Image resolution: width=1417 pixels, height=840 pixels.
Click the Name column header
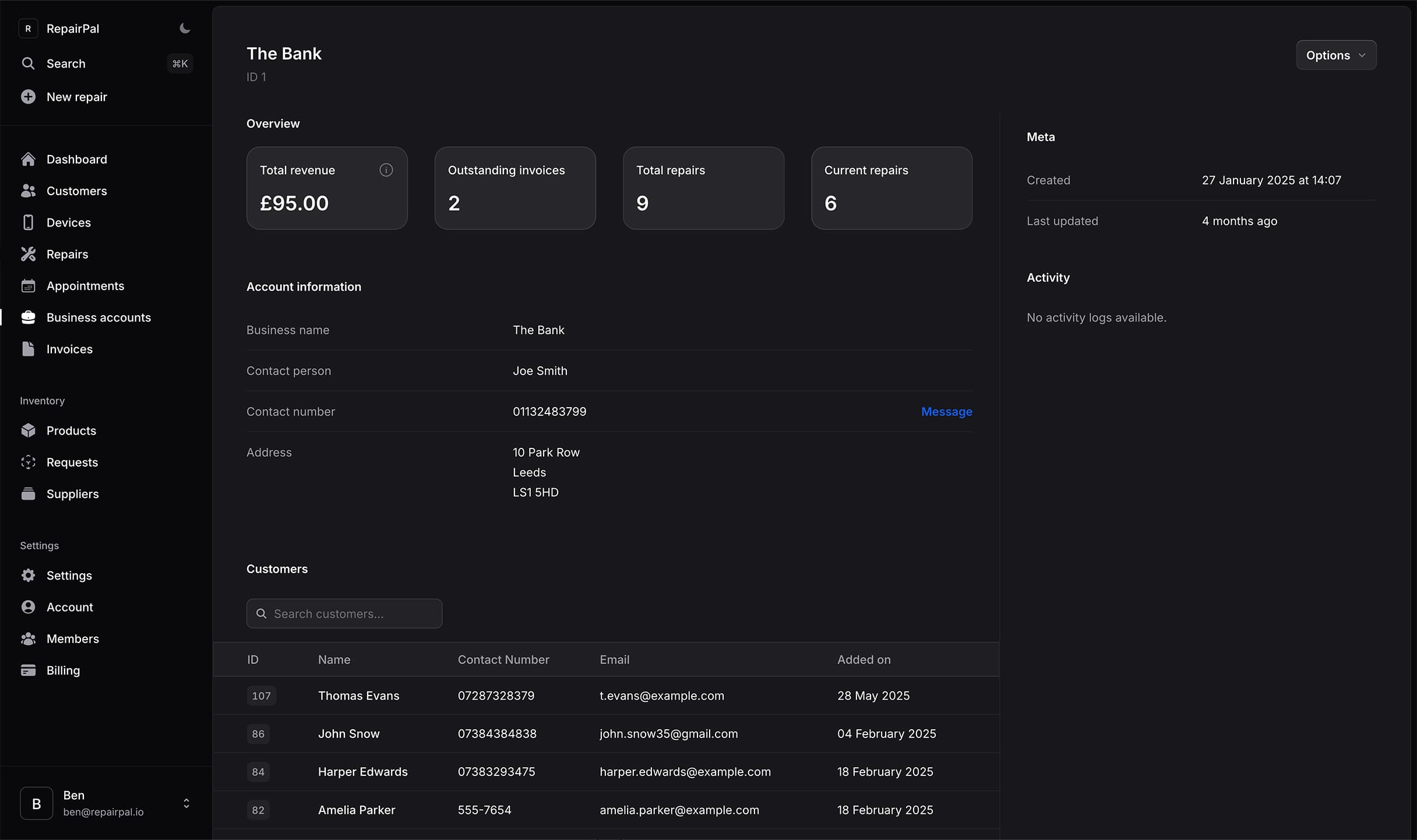click(334, 660)
